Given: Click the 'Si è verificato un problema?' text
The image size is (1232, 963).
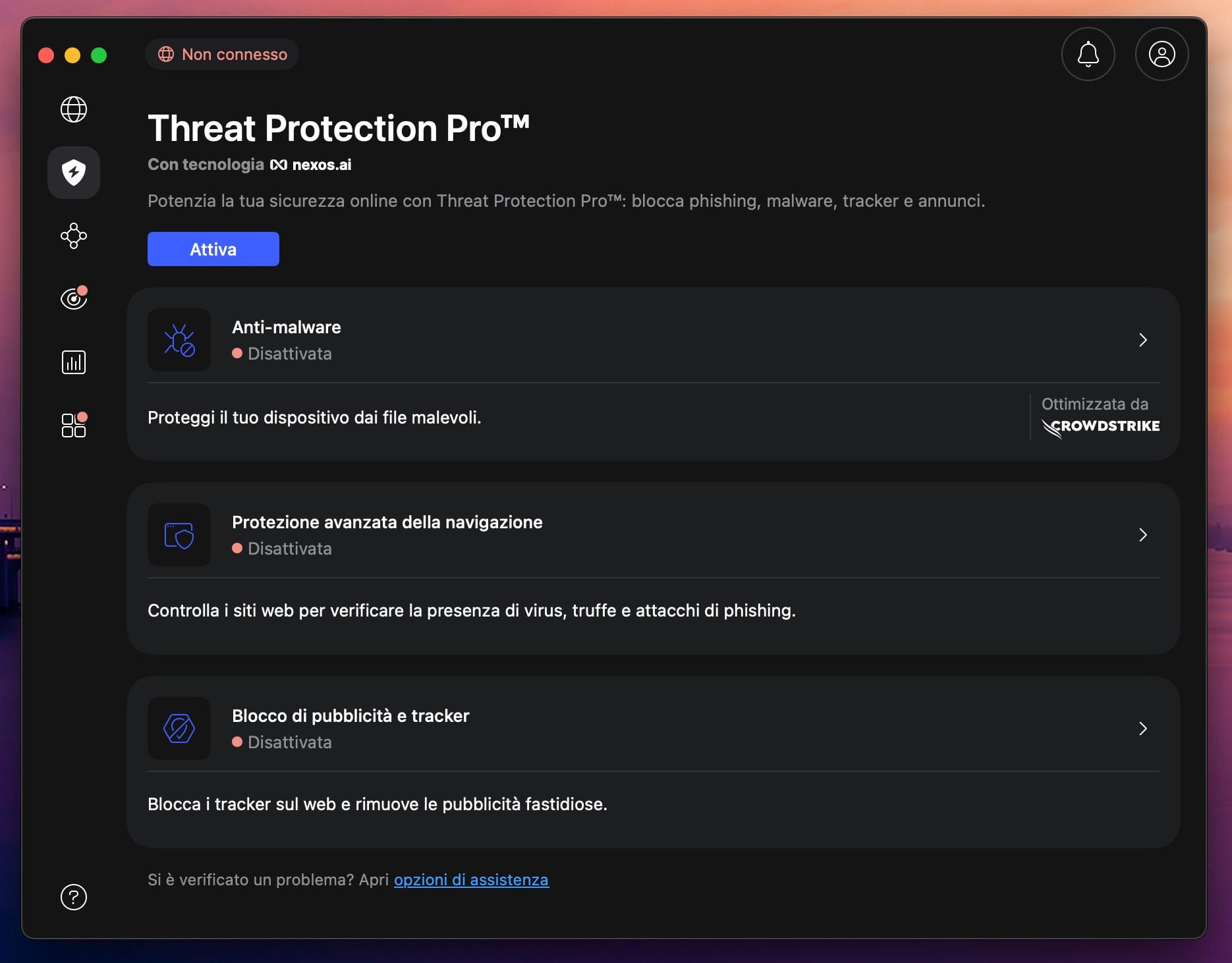Looking at the screenshot, I should [x=252, y=880].
